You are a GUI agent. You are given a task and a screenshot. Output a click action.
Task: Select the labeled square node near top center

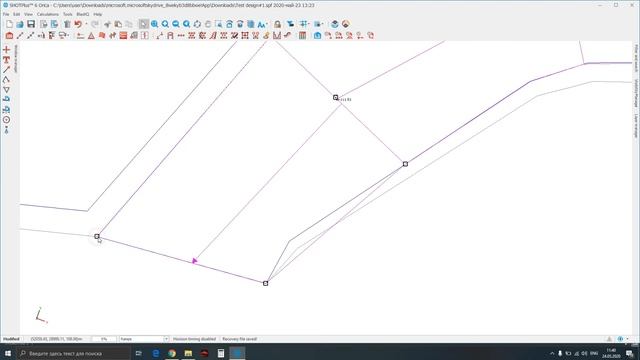pos(336,98)
